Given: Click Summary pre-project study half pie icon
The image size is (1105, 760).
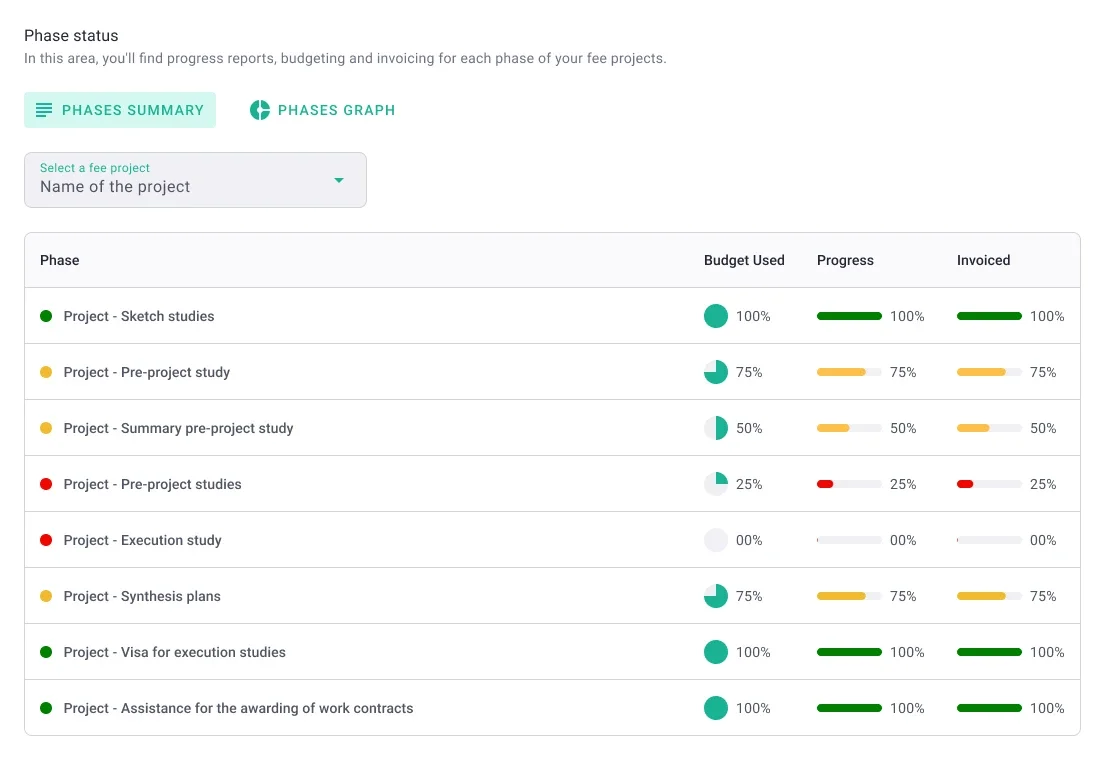Looking at the screenshot, I should click(x=716, y=428).
